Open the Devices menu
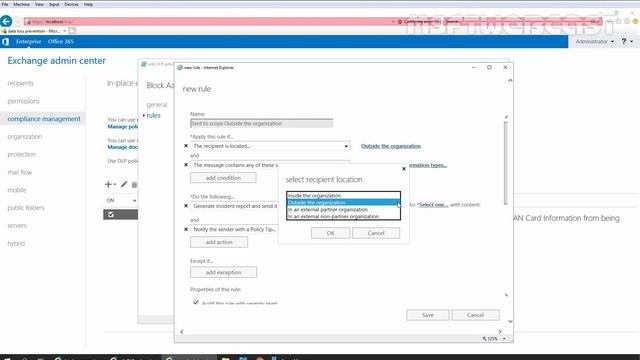This screenshot has height=360, width=640. (71, 4)
